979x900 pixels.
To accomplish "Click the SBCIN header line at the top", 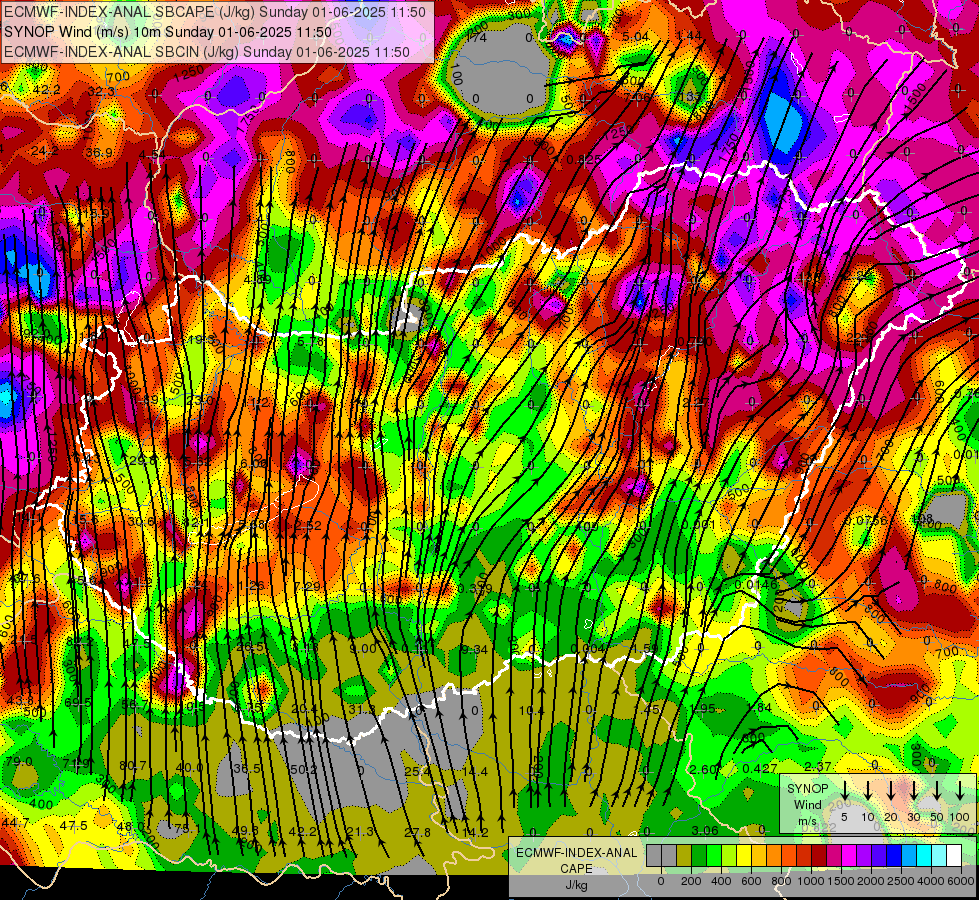I will [x=207, y=52].
